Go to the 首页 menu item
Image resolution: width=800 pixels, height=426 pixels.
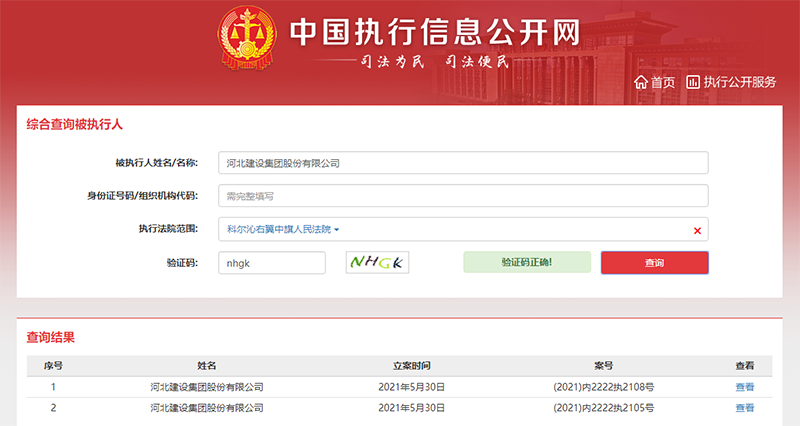pyautogui.click(x=662, y=82)
